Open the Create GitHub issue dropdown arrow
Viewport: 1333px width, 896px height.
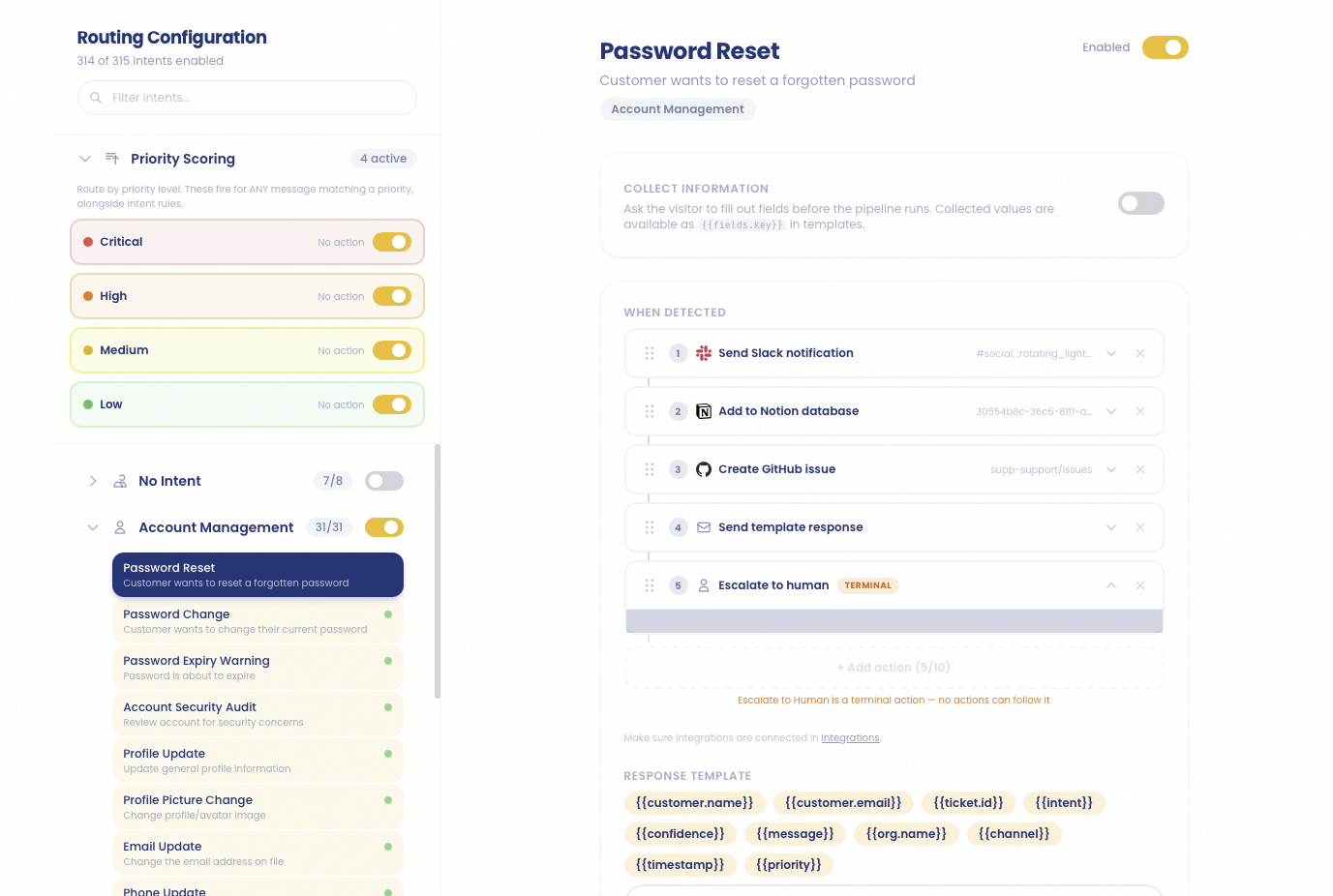coord(1110,468)
